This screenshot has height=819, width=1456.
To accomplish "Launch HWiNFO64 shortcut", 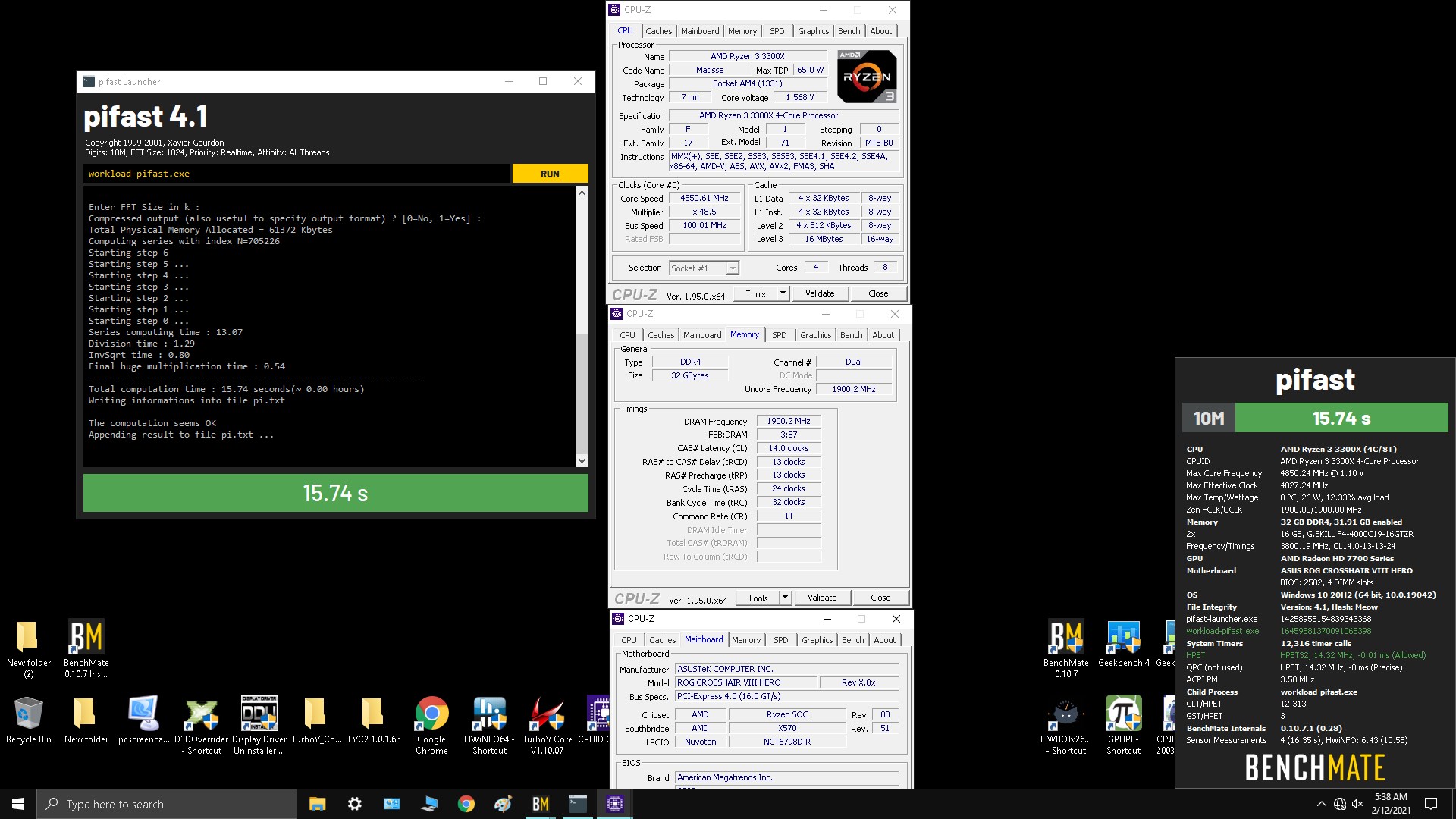I will pos(489,725).
